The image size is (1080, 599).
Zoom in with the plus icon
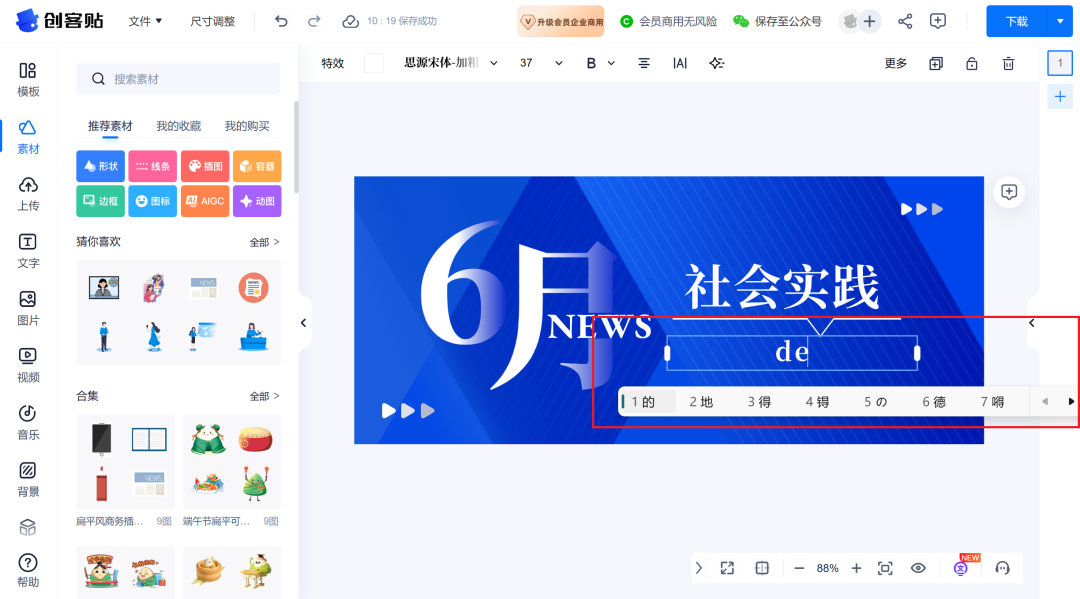click(856, 568)
